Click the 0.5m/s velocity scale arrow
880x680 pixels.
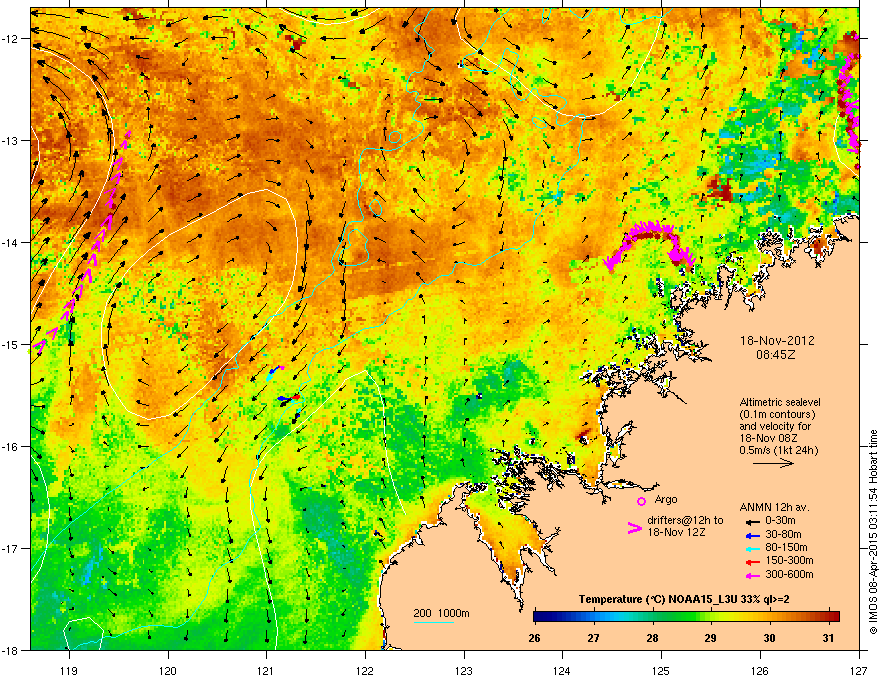coord(773,463)
